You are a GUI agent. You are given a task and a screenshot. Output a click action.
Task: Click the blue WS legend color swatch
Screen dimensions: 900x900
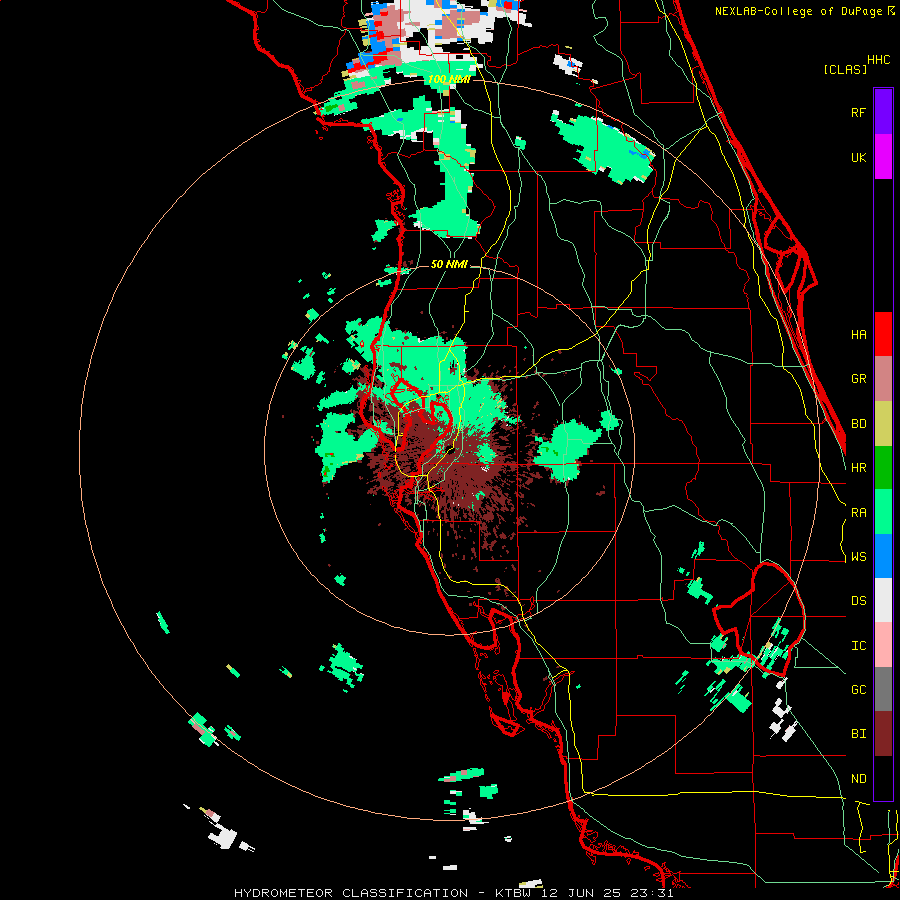[883, 556]
